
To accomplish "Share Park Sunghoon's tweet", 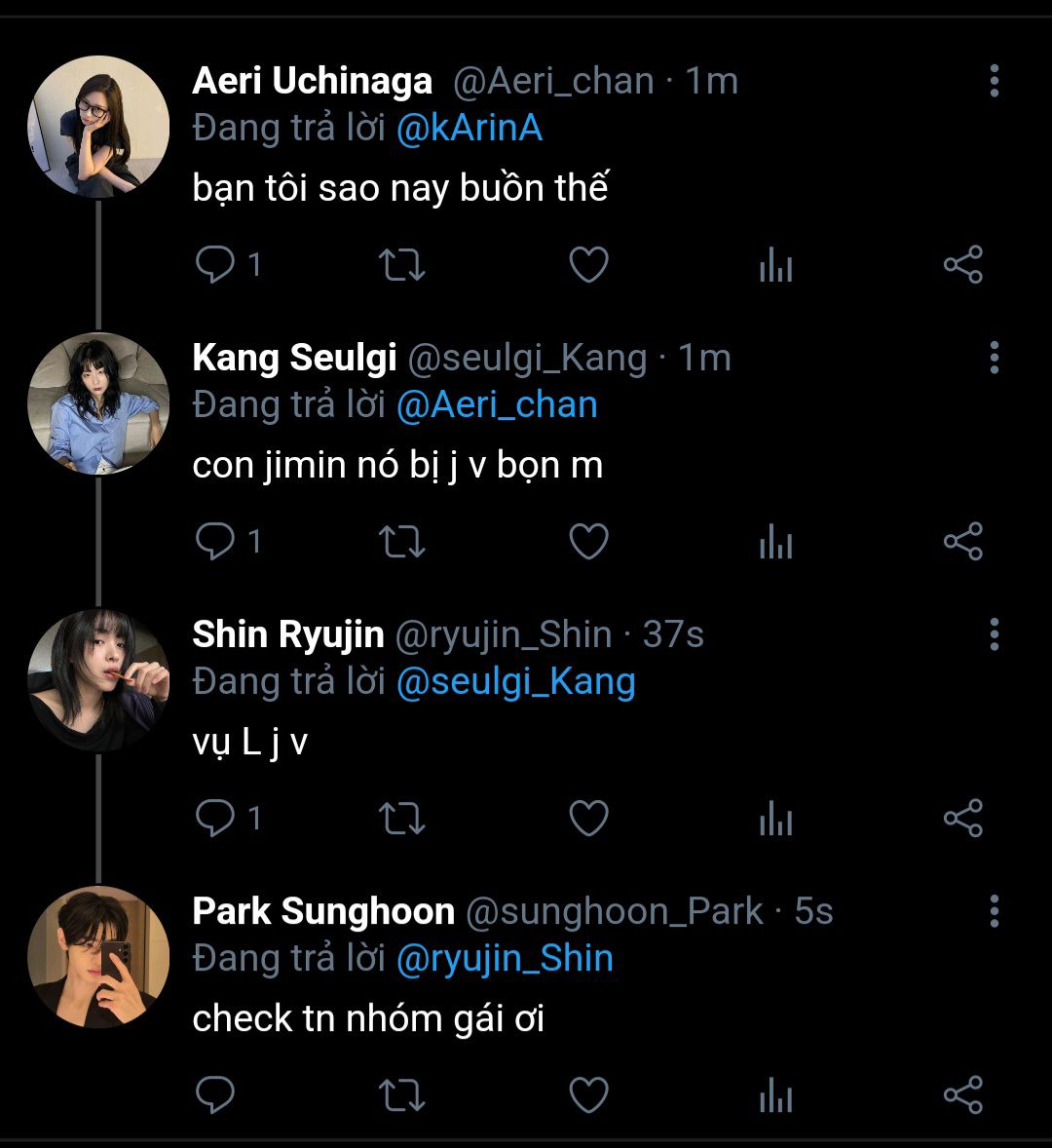I will click(x=962, y=1095).
